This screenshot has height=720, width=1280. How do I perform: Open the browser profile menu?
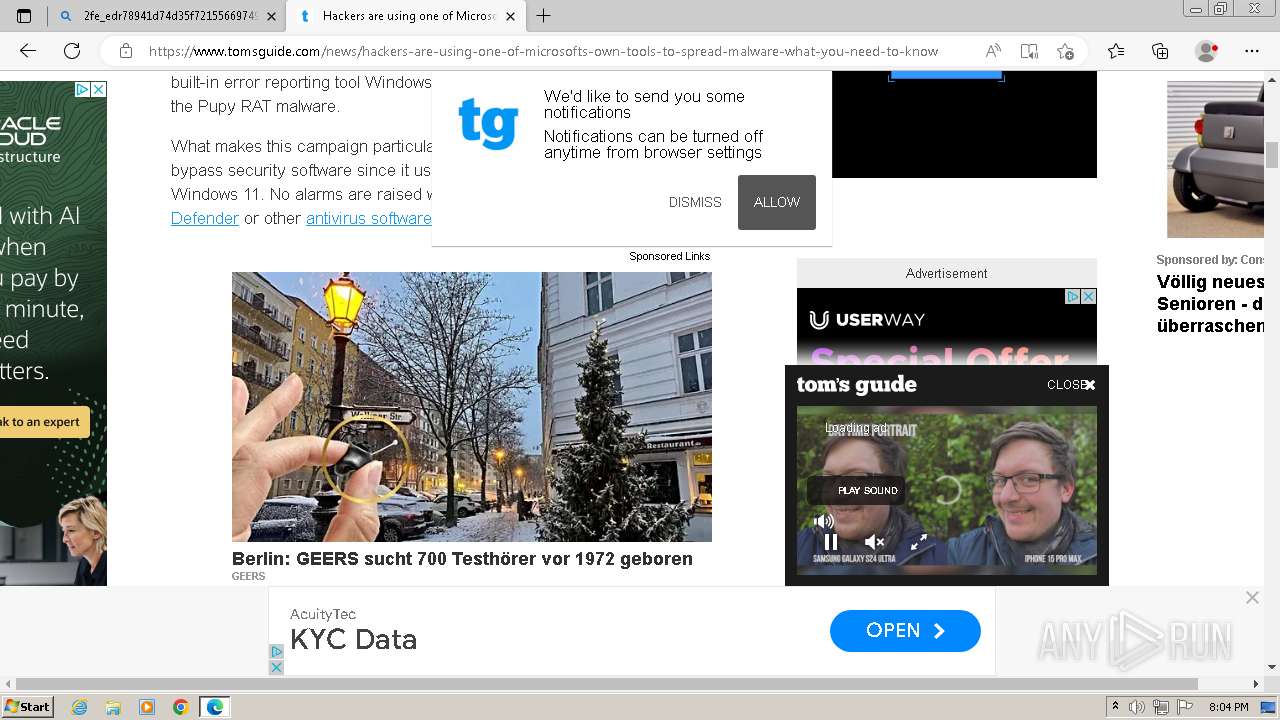pos(1207,51)
